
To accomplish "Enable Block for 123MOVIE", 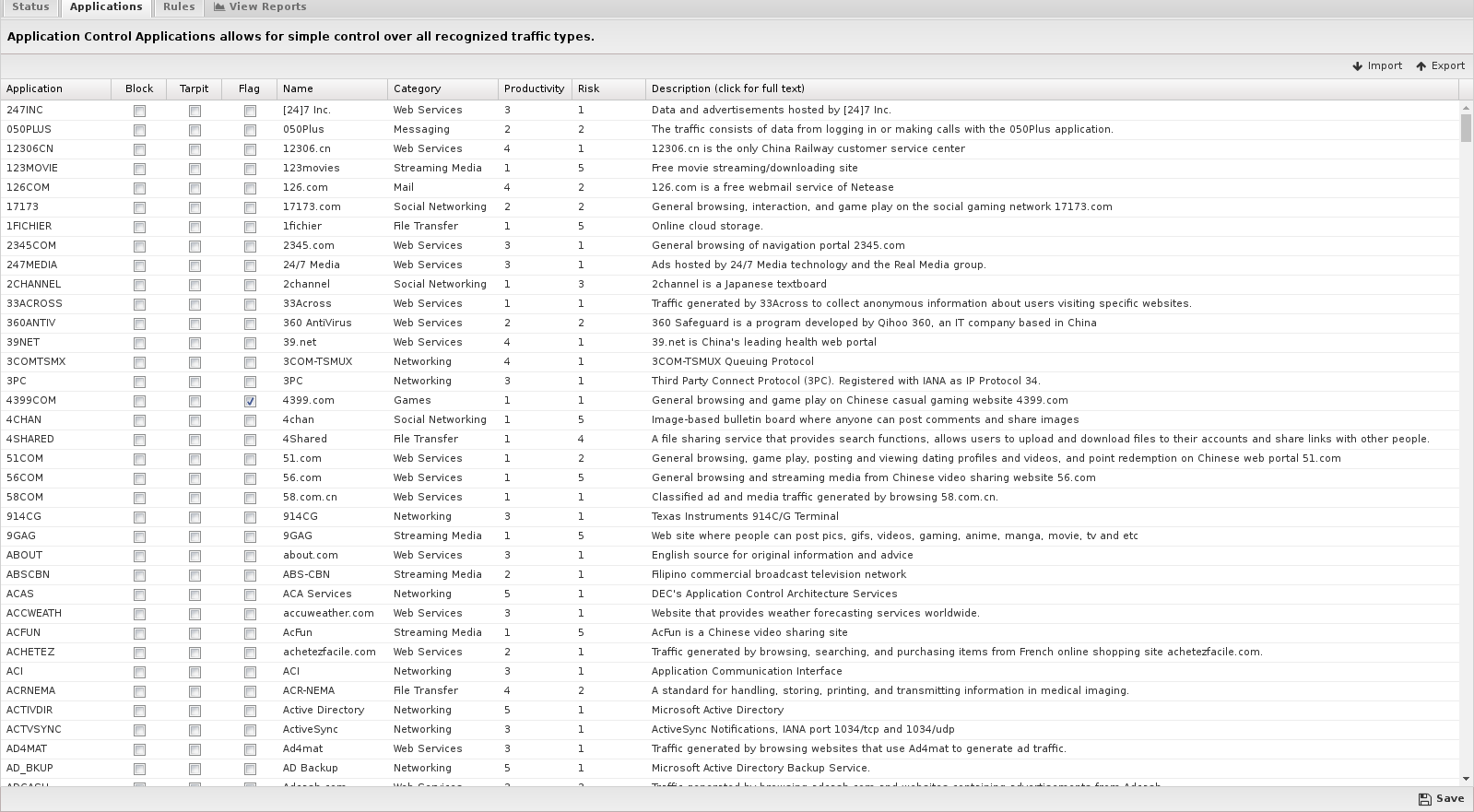I will click(139, 169).
